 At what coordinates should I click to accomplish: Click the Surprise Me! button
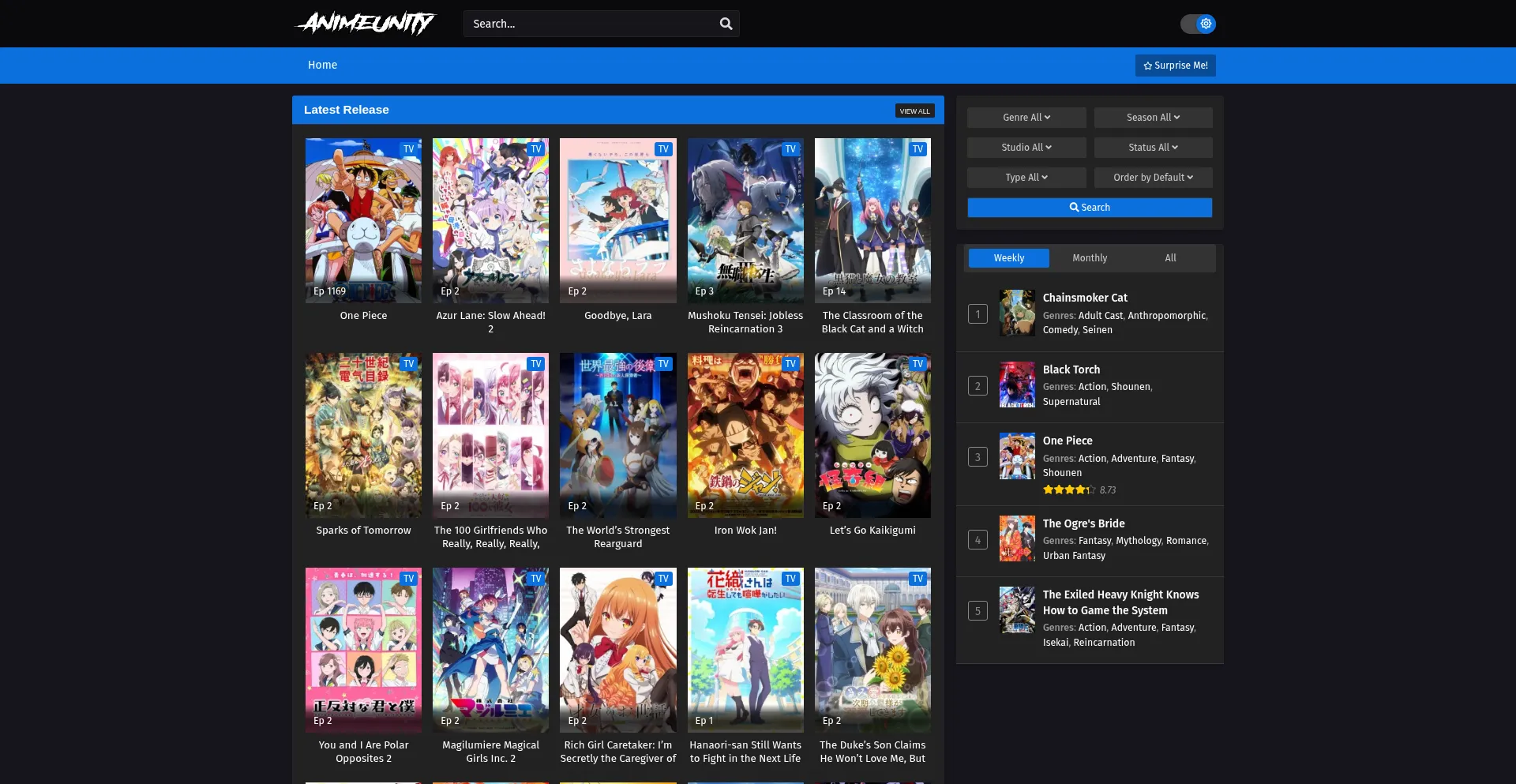coord(1175,66)
